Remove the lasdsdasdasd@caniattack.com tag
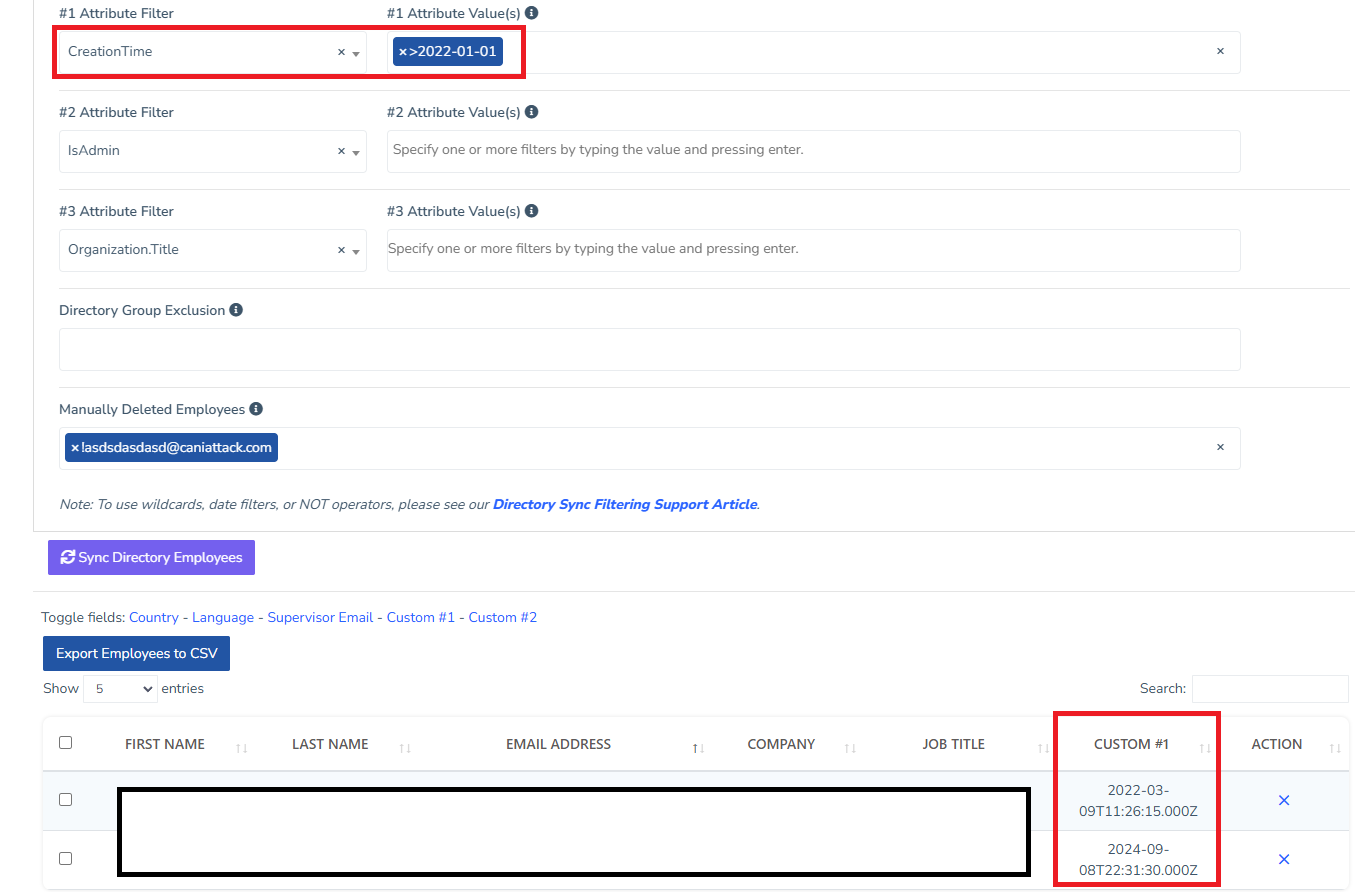 tap(75, 448)
